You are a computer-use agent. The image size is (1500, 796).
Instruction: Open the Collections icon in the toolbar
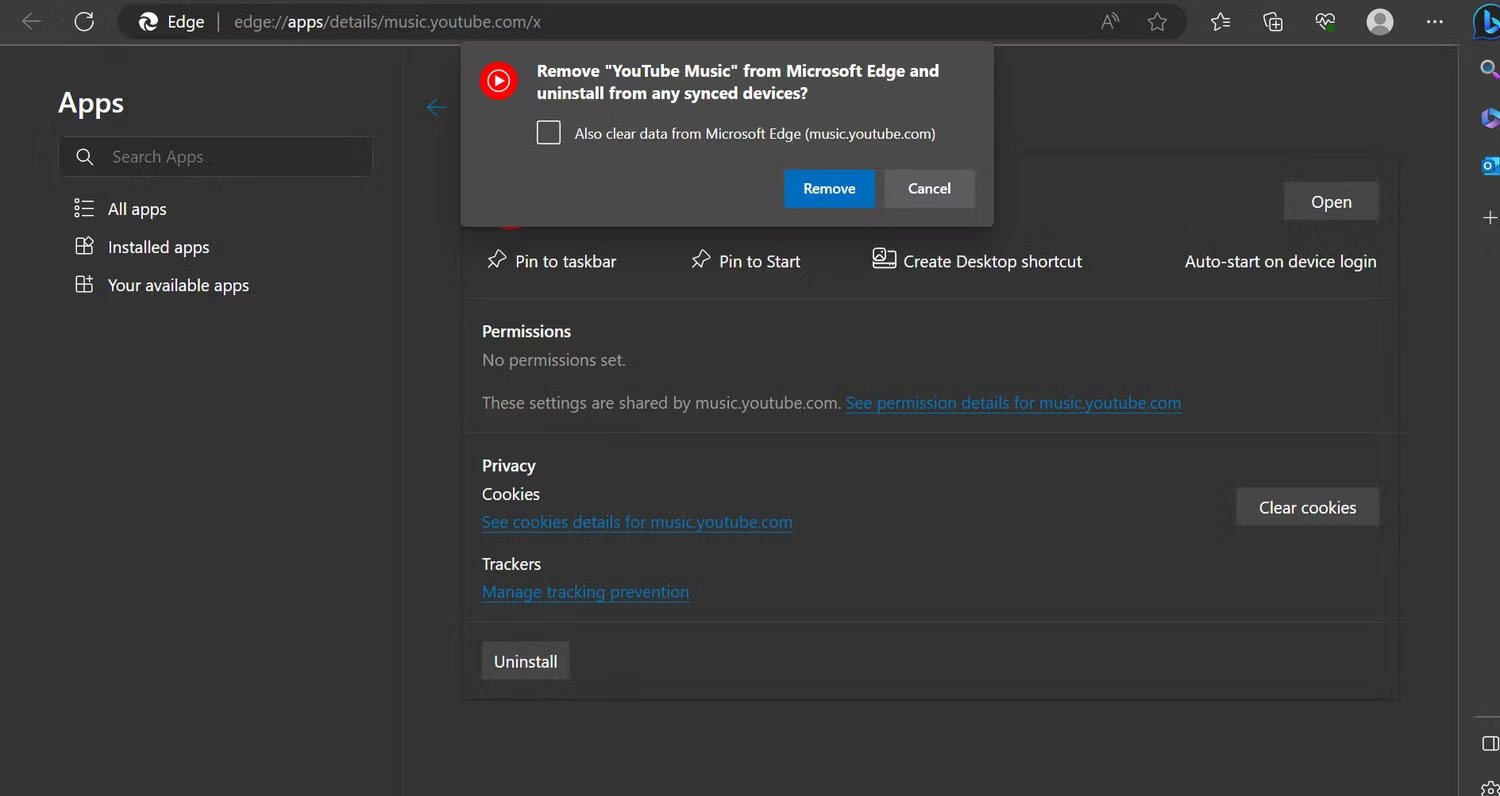tap(1272, 21)
